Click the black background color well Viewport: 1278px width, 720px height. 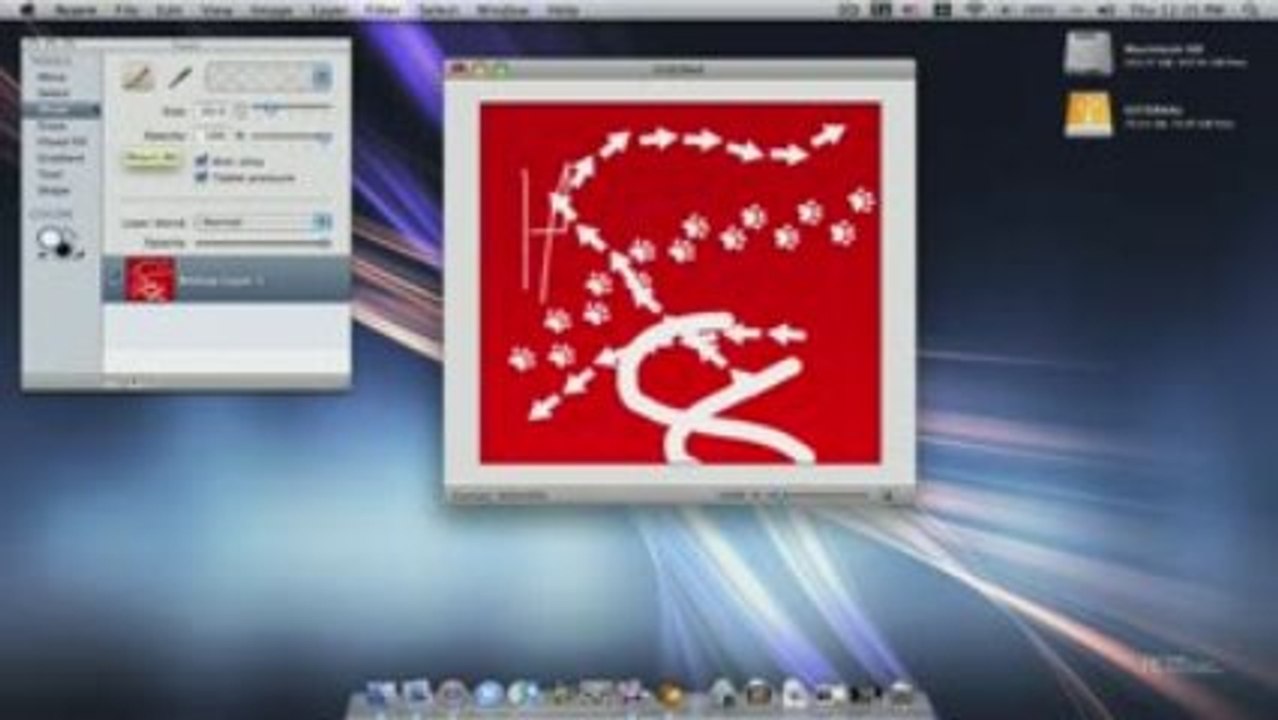click(x=65, y=248)
